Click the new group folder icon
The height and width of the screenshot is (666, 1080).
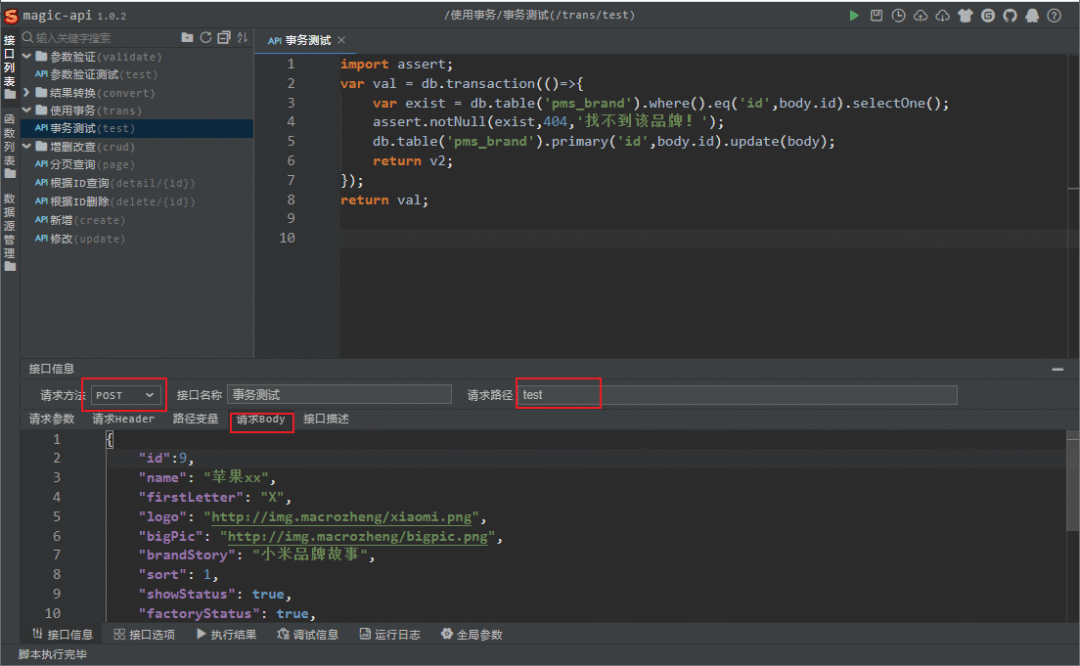(x=187, y=37)
